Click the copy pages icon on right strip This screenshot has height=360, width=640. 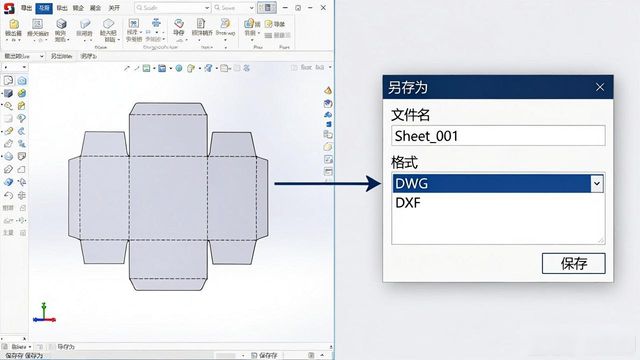coord(328,134)
